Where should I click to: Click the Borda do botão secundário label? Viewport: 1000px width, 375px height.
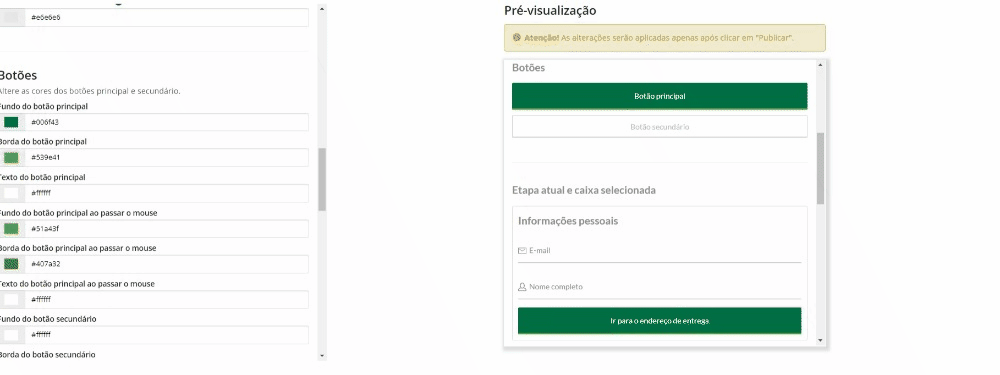(47, 354)
